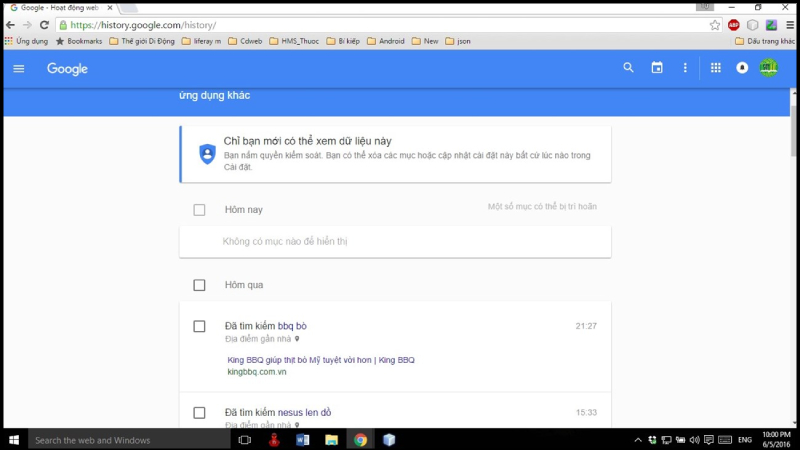Click the Một số mục có thể bị trì hoãn note
This screenshot has width=800, height=450.
point(542,207)
